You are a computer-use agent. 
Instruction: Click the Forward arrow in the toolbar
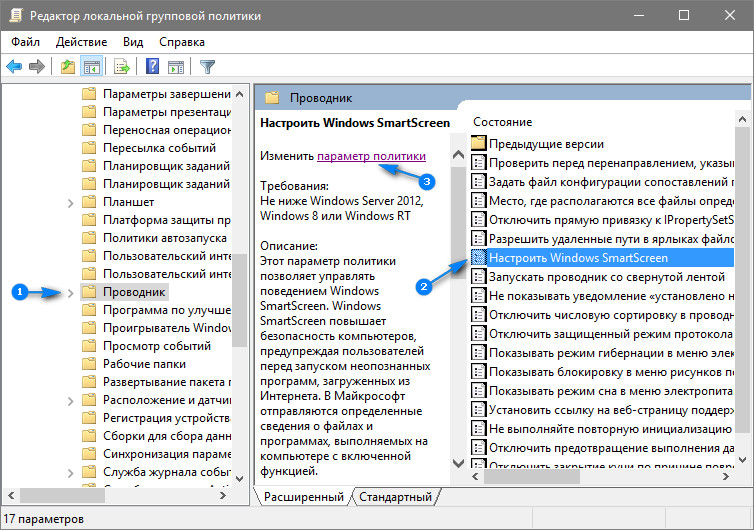click(x=37, y=67)
